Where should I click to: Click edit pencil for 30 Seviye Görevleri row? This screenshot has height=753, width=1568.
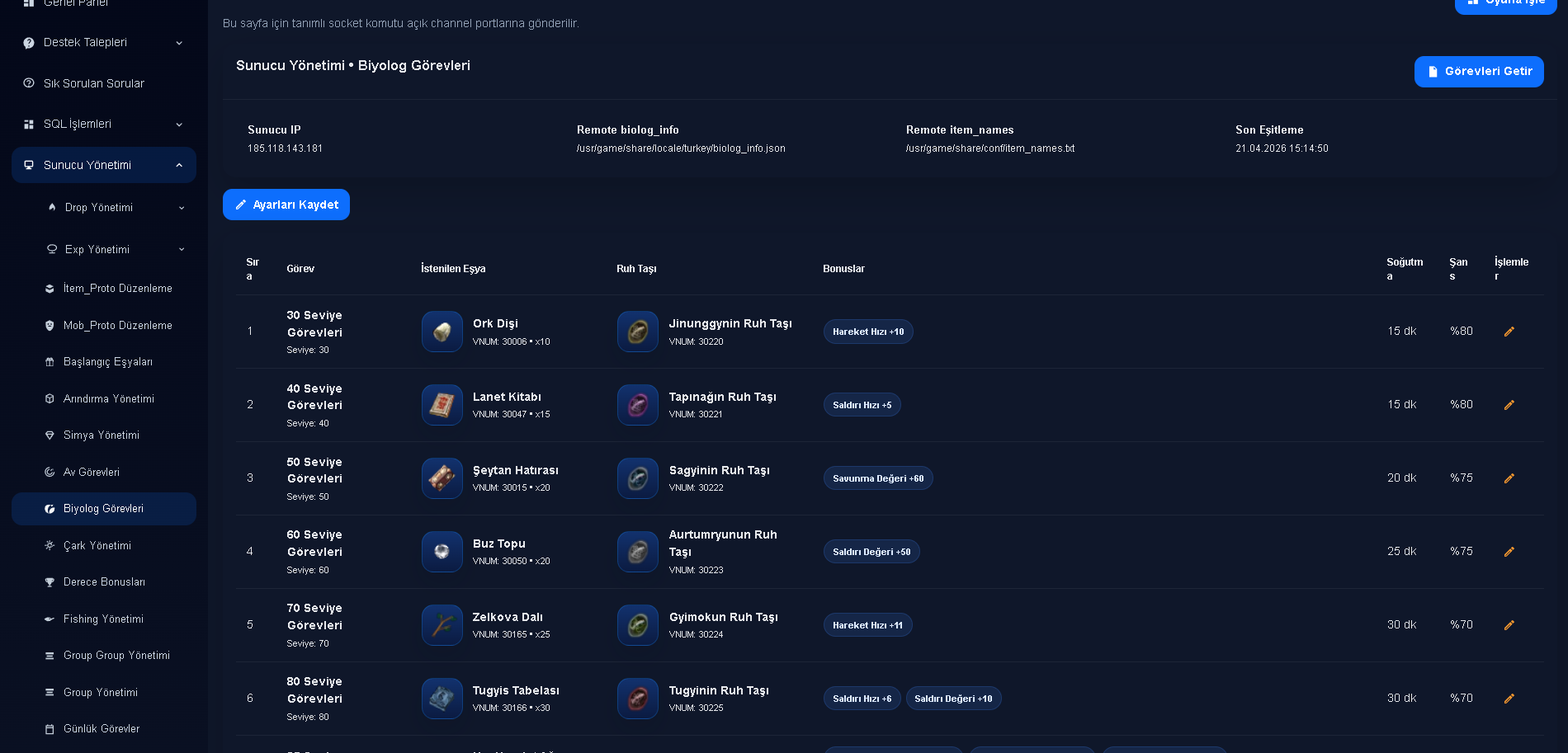tap(1509, 332)
